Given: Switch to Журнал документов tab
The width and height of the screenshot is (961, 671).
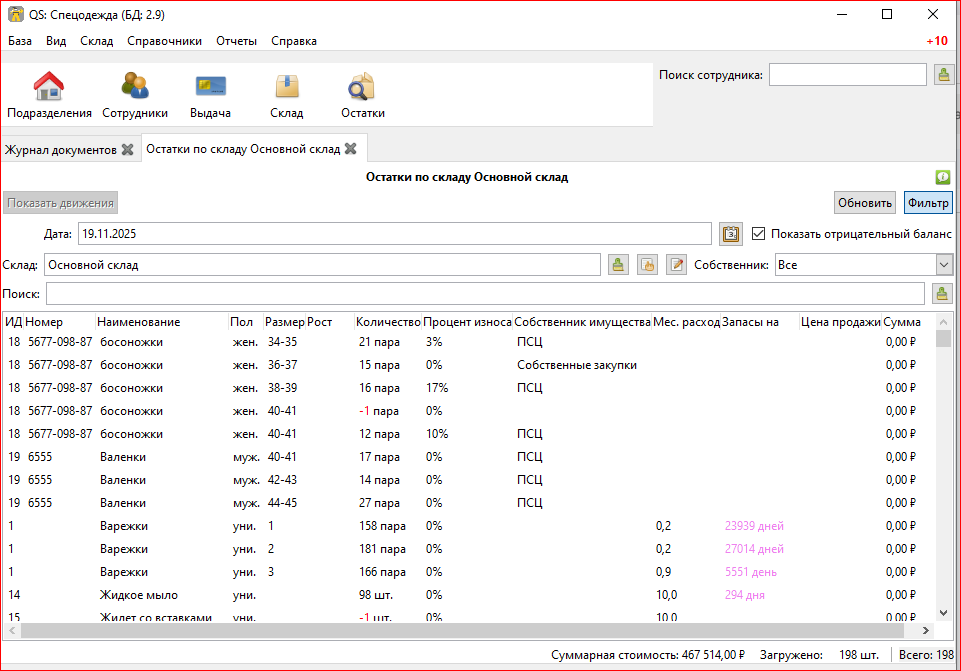Looking at the screenshot, I should click(60, 150).
